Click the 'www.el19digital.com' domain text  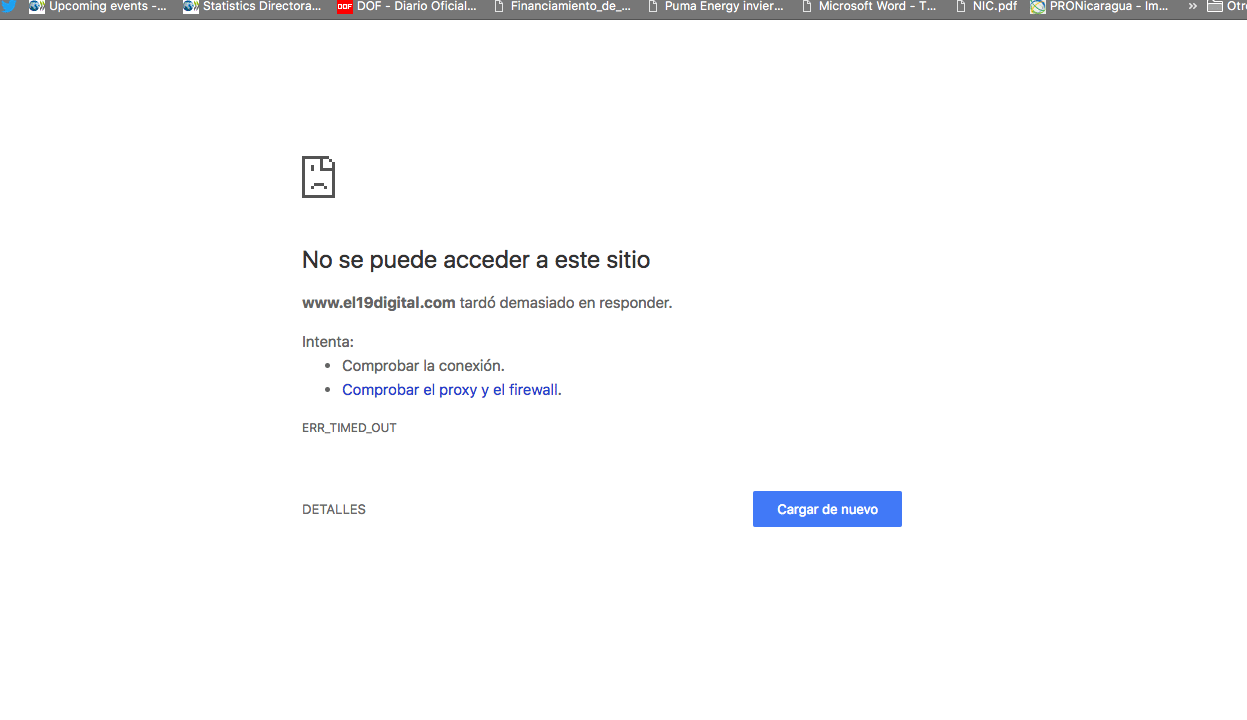point(379,302)
